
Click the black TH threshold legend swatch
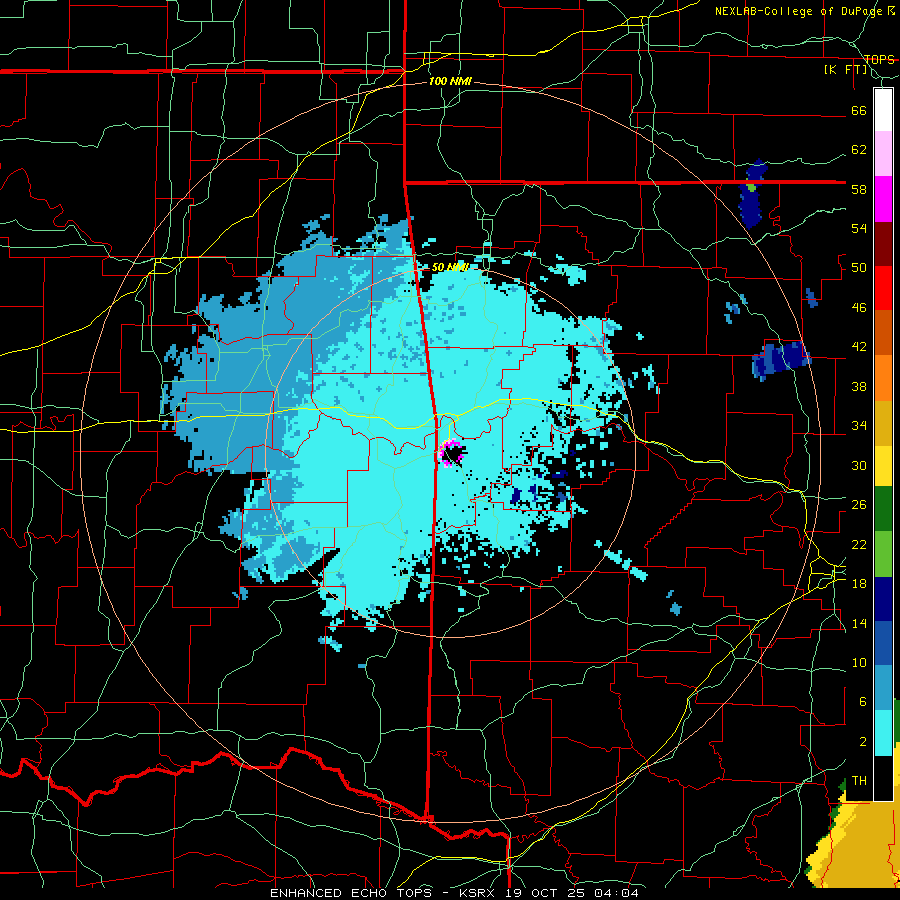[883, 778]
